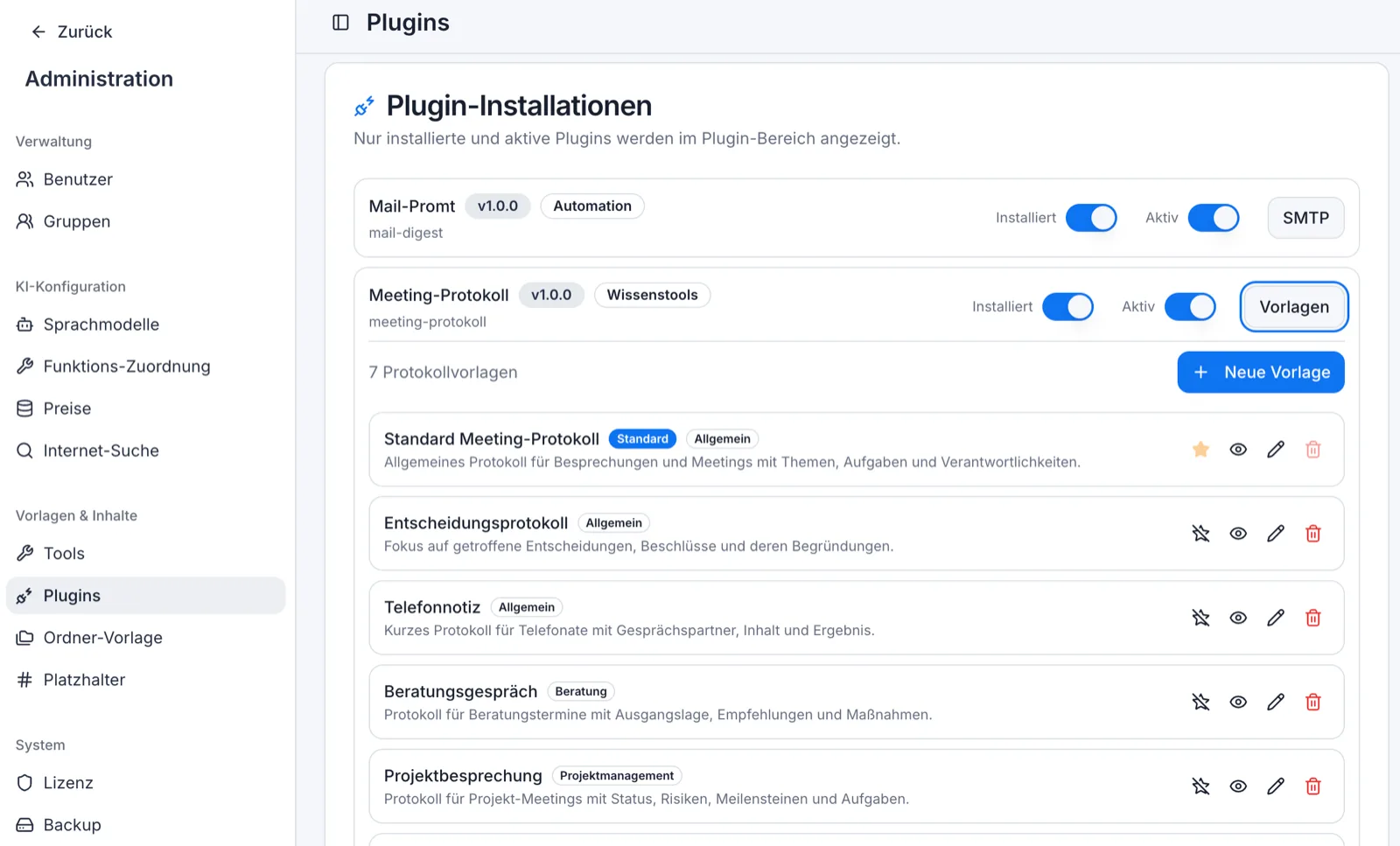Viewport: 1400px width, 846px height.
Task: Open Platzhalter in Vorlagen & Inhalte
Action: pyautogui.click(x=85, y=679)
